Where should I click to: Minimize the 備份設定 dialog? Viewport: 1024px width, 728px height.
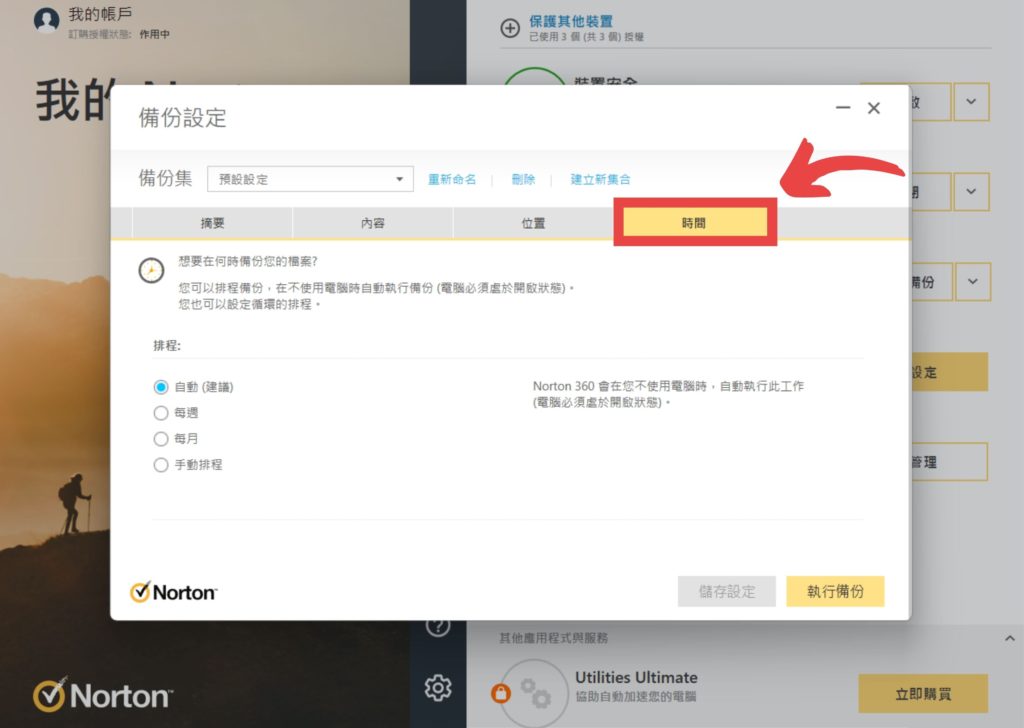pos(843,108)
